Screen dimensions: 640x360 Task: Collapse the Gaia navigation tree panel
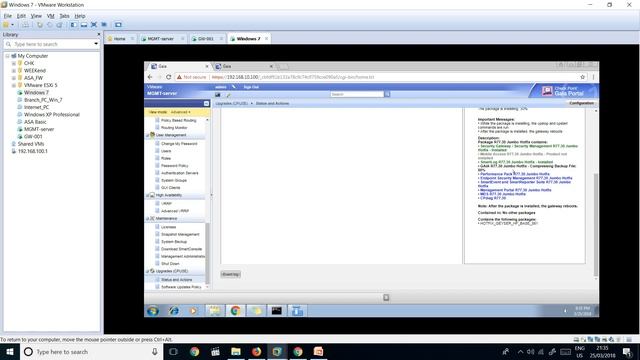coord(207,104)
